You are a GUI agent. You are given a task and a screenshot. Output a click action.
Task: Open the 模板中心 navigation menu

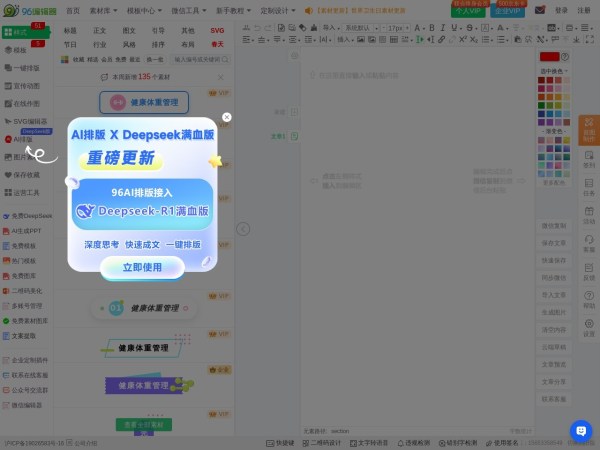click(142, 10)
